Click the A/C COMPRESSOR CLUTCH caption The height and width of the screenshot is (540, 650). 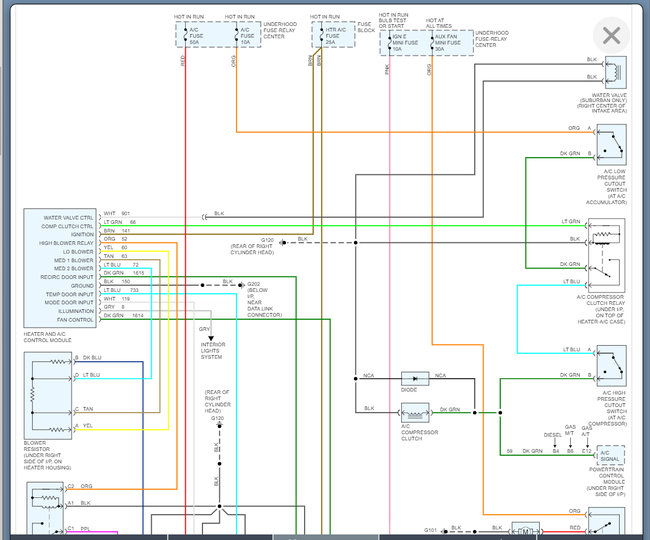tap(420, 432)
